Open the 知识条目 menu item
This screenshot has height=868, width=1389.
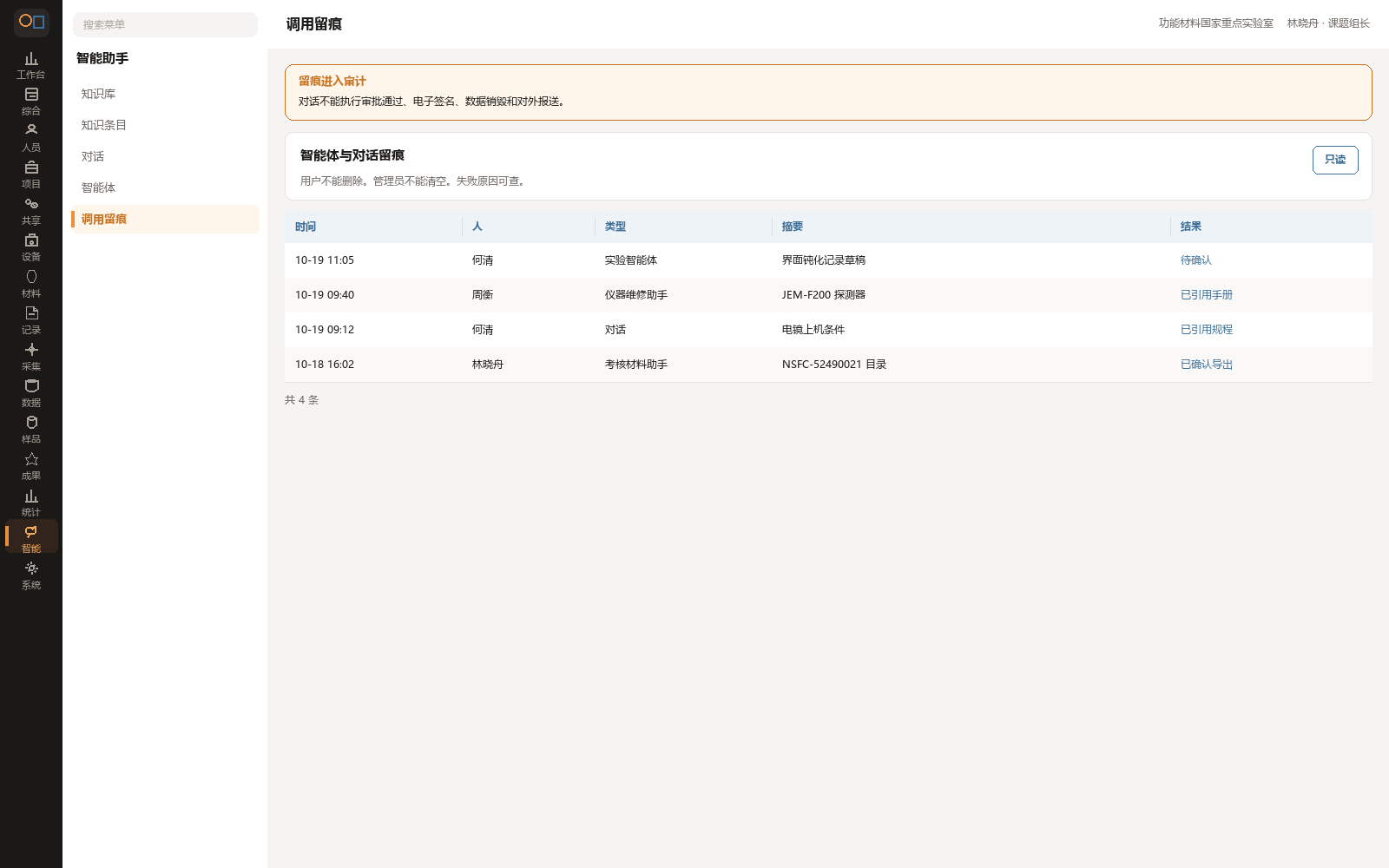pos(165,125)
